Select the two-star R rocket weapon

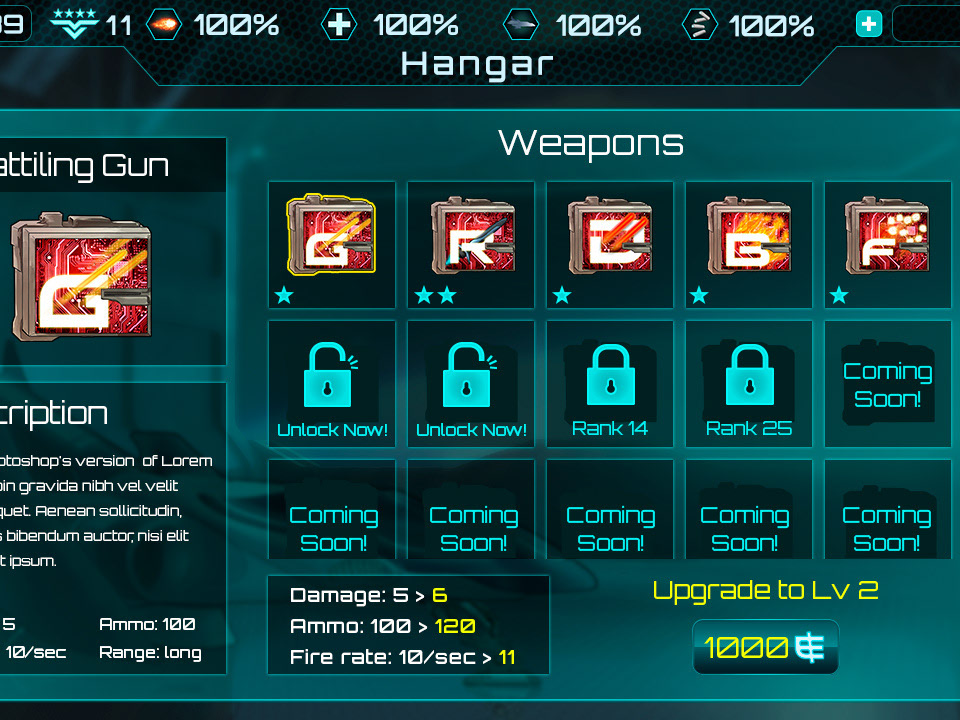click(x=471, y=245)
